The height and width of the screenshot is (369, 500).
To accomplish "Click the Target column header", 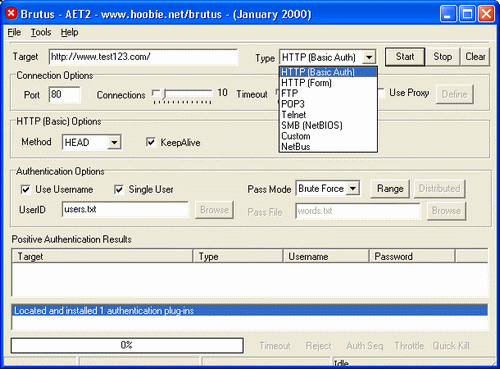I will pos(102,256).
